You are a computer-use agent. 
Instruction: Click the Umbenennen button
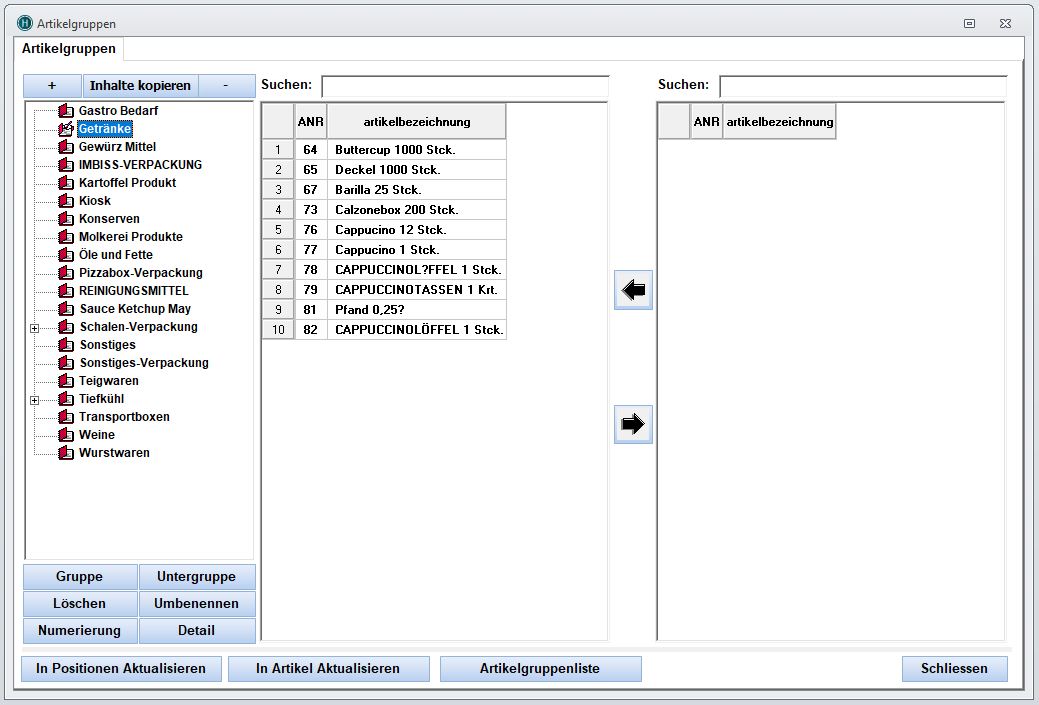(x=196, y=604)
